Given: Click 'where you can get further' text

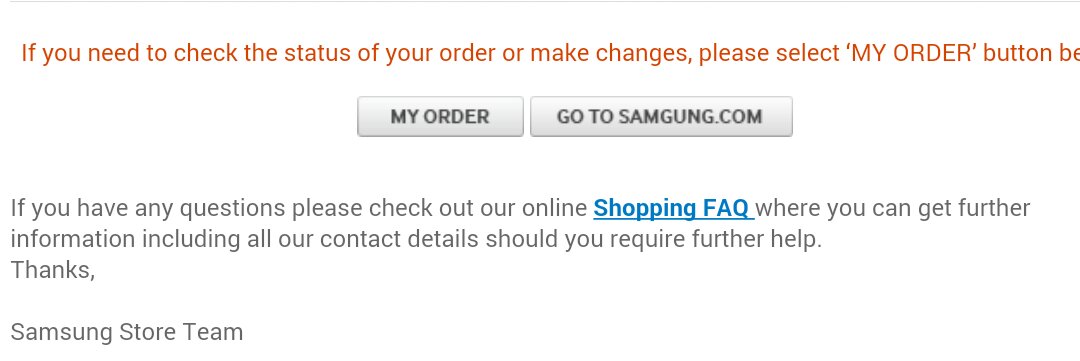Looking at the screenshot, I should pos(893,208).
